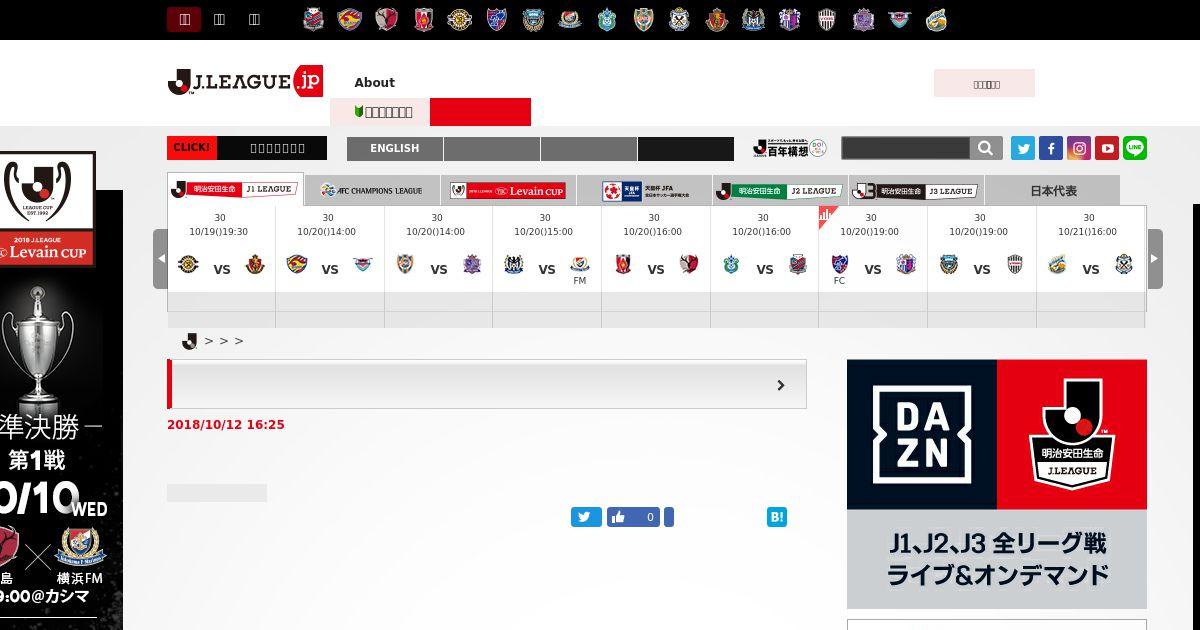
Task: Advance match carousel with right arrow
Action: coord(1155,258)
